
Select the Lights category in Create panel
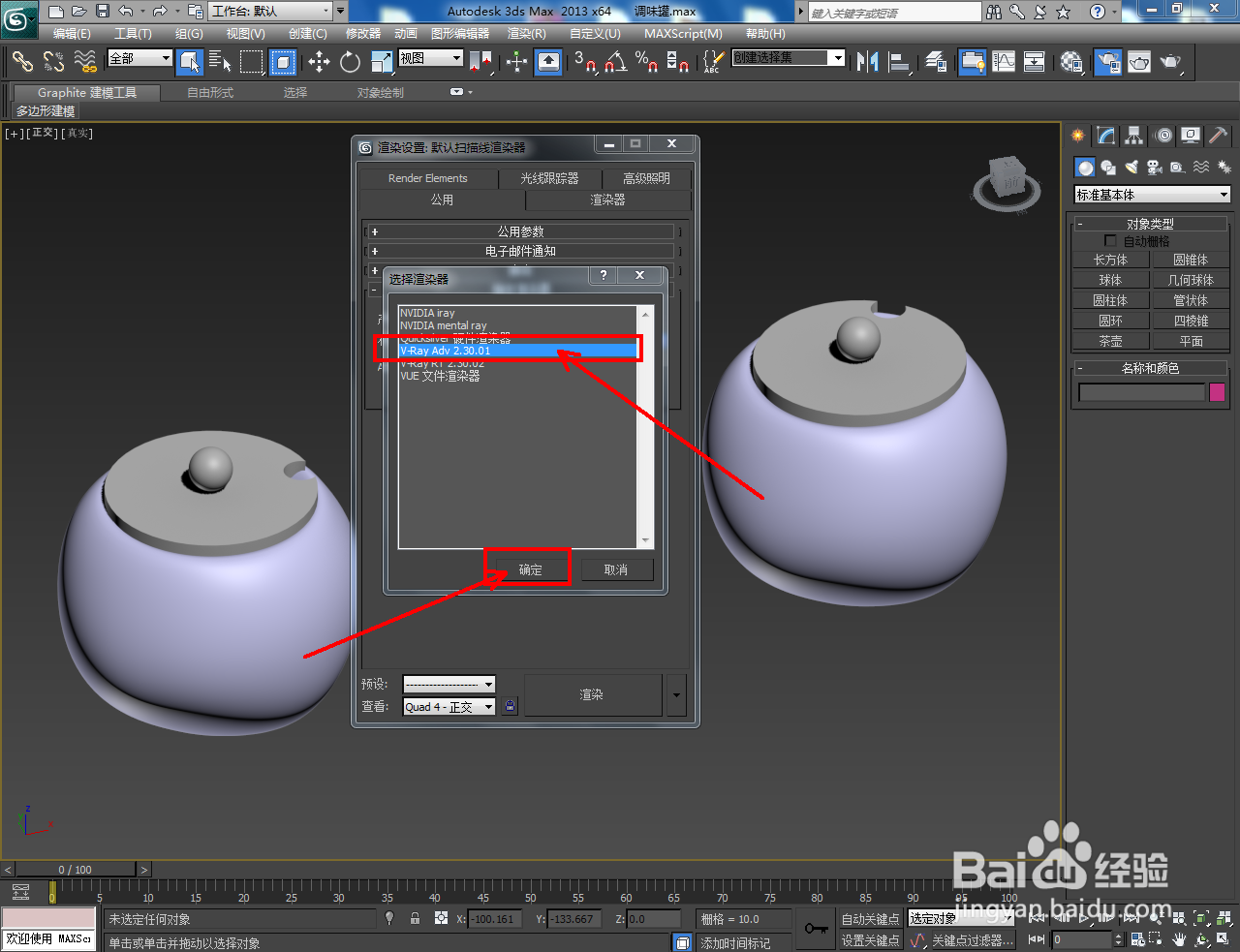click(x=1131, y=168)
